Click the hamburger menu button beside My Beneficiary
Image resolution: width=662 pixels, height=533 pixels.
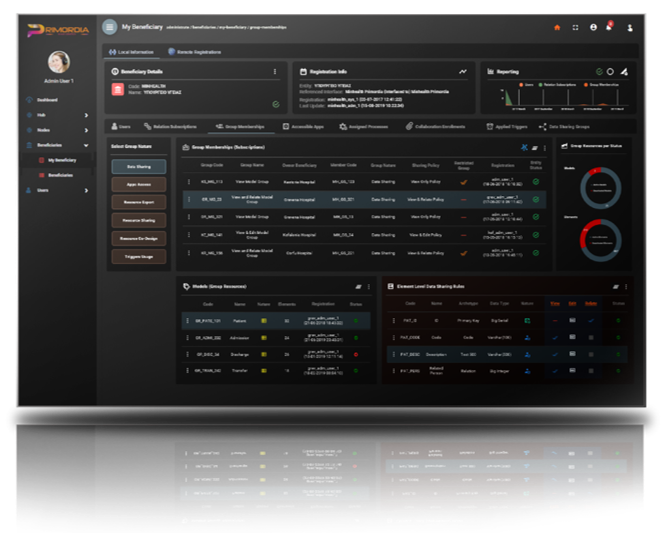click(109, 27)
